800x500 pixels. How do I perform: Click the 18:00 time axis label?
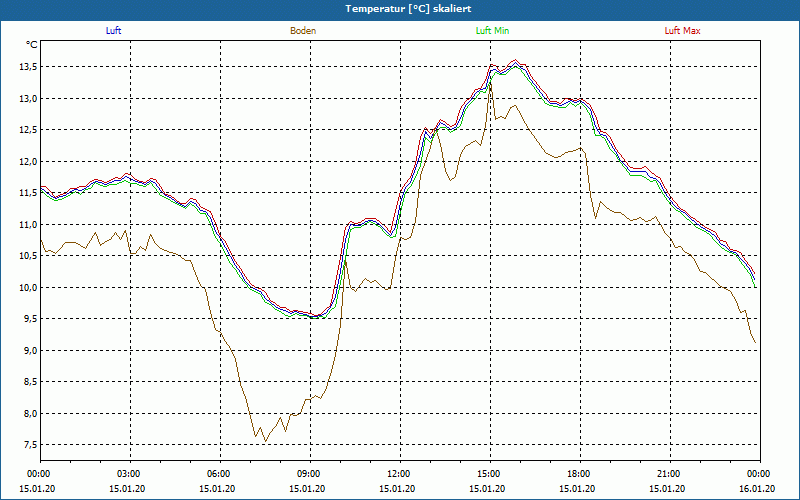pyautogui.click(x=580, y=474)
